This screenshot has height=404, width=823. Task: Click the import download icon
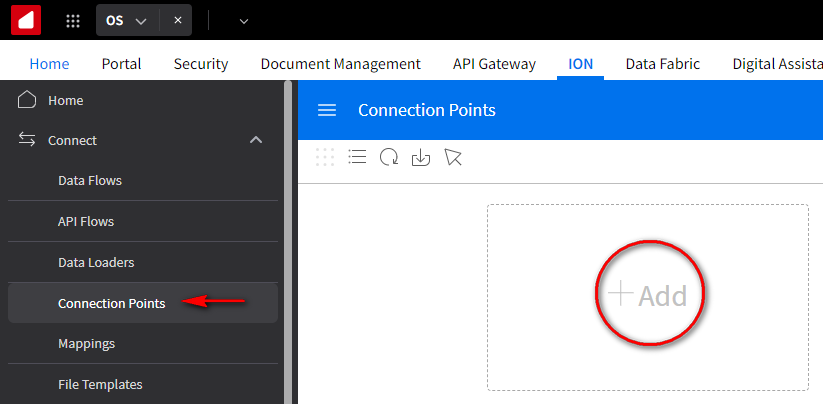pyautogui.click(x=421, y=157)
